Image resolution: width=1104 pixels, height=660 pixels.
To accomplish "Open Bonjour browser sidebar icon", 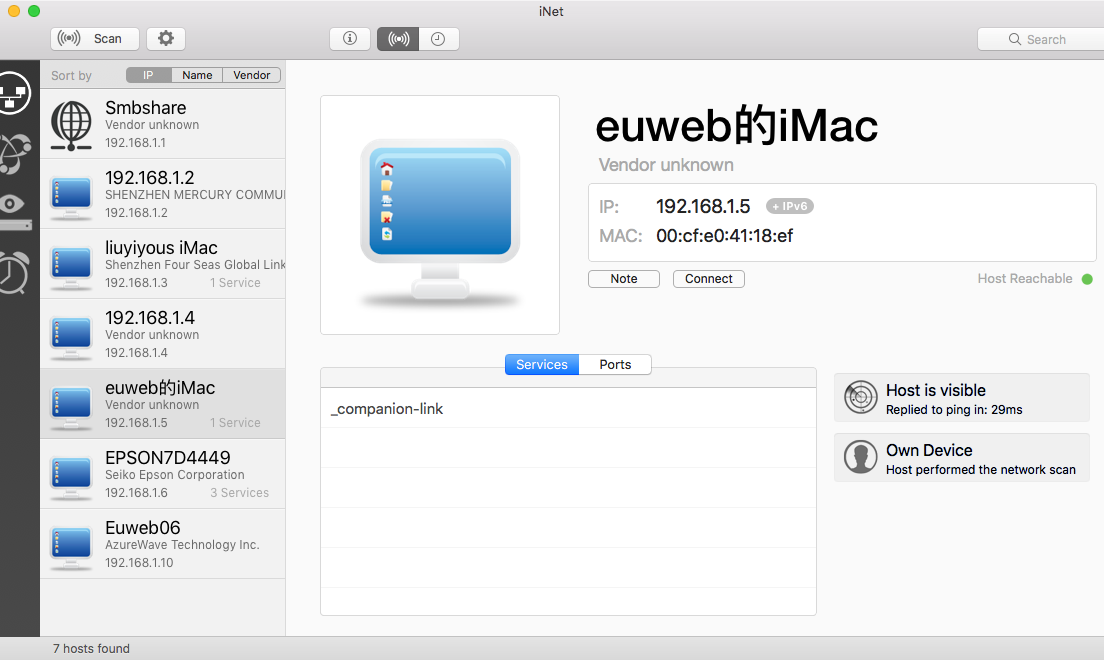I will click(x=14, y=154).
